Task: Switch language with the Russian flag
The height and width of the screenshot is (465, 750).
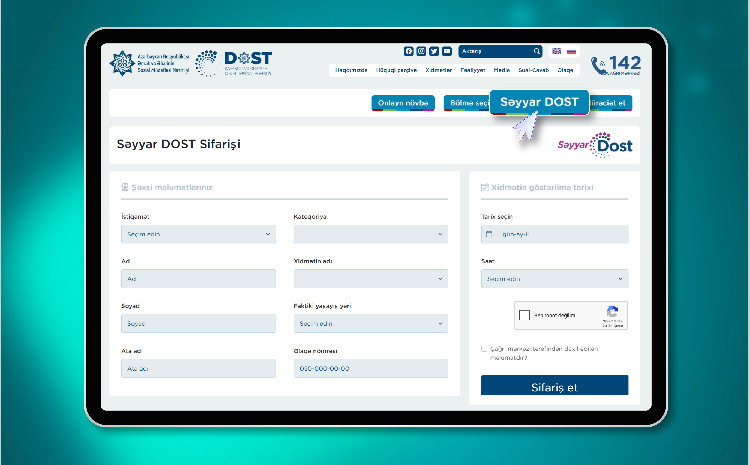Action: 572,51
